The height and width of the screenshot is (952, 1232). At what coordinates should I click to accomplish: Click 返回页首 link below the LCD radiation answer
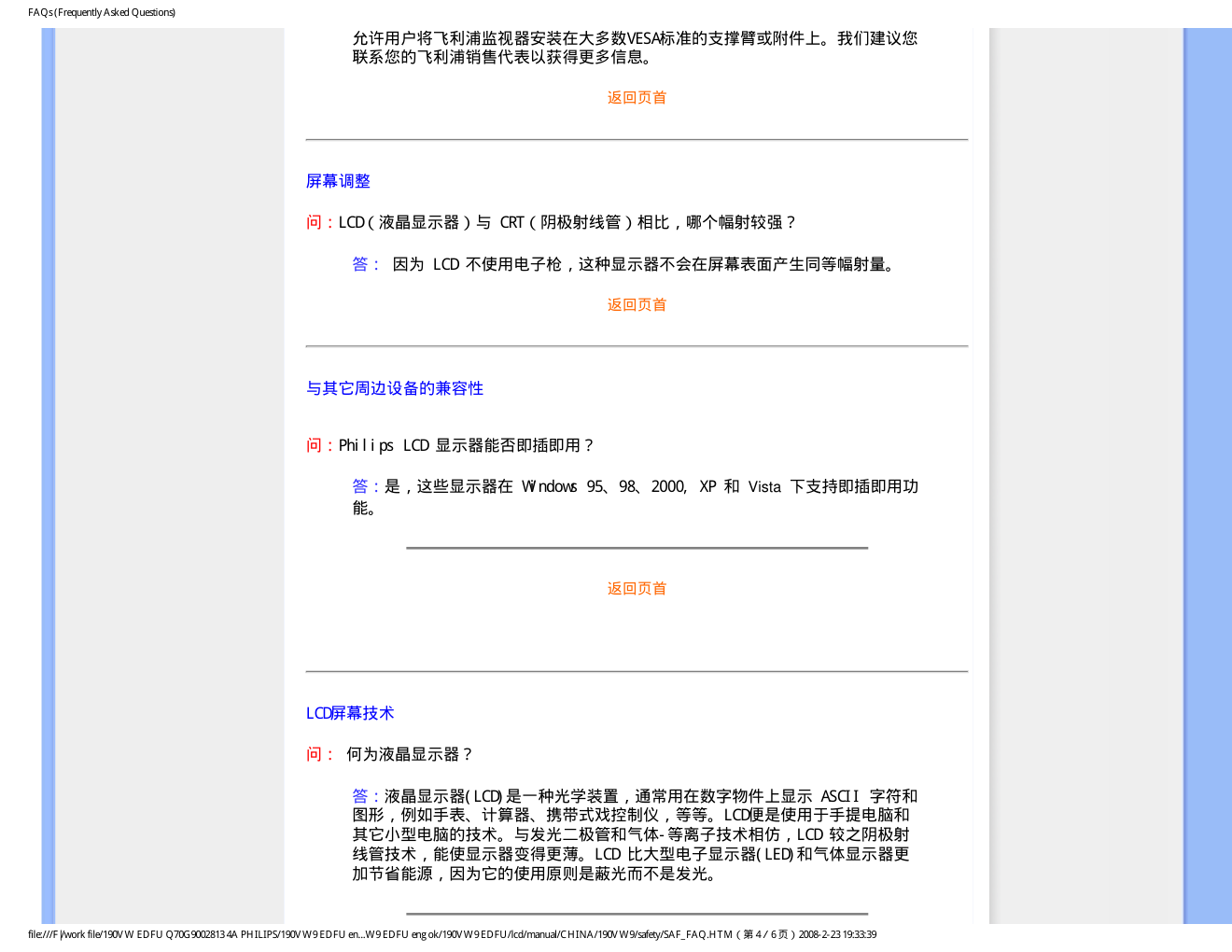click(x=637, y=305)
